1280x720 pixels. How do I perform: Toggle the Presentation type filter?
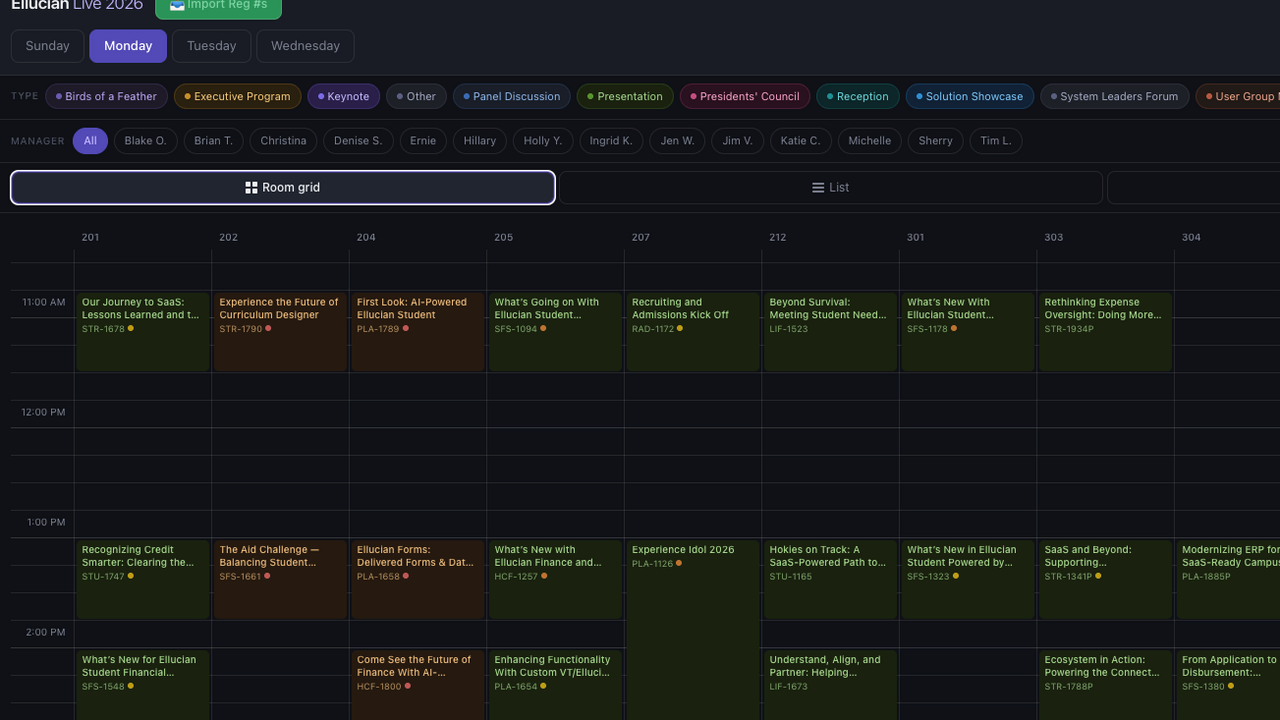click(x=625, y=97)
